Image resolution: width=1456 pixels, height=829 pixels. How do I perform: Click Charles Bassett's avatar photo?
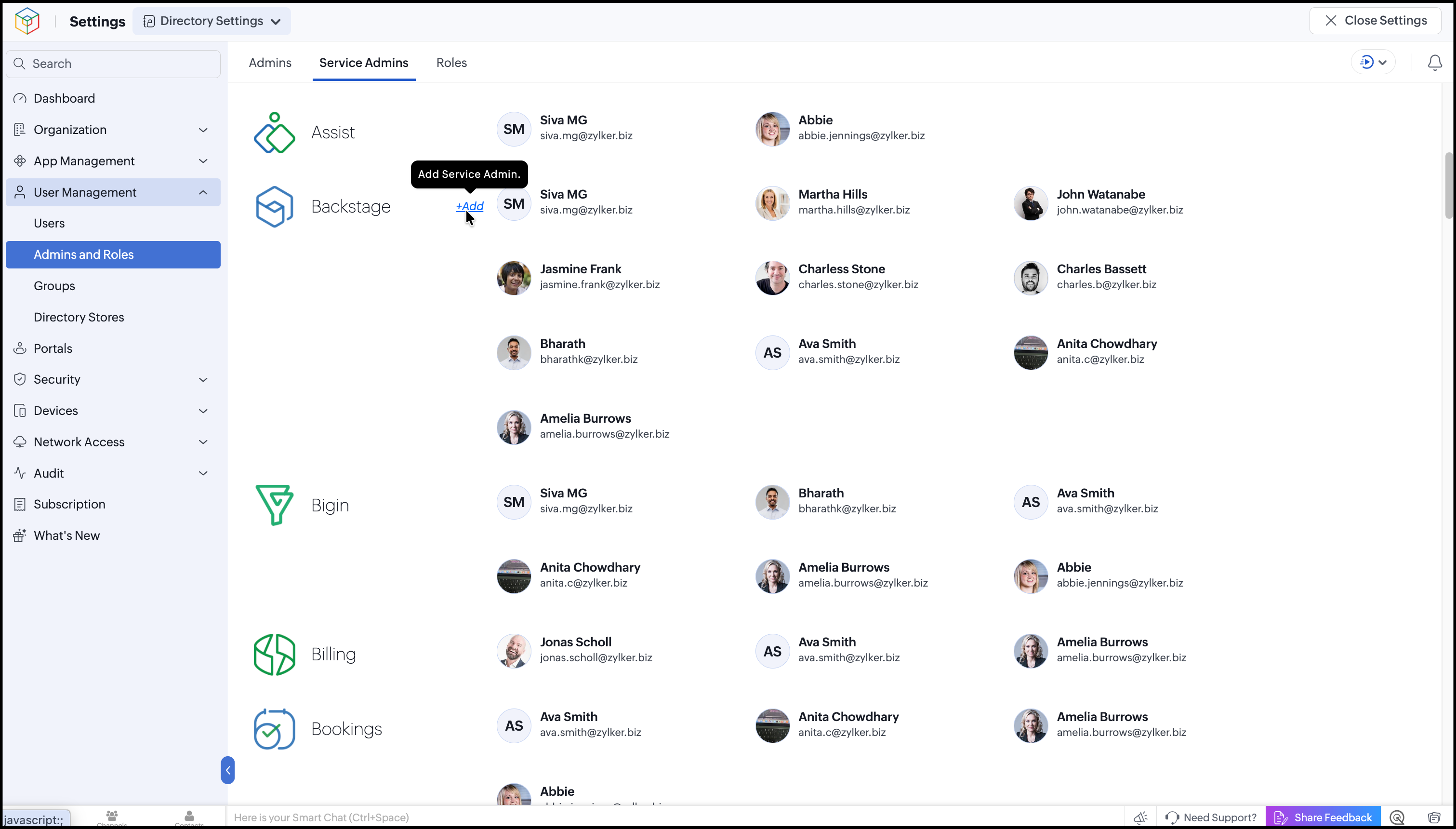tap(1031, 278)
